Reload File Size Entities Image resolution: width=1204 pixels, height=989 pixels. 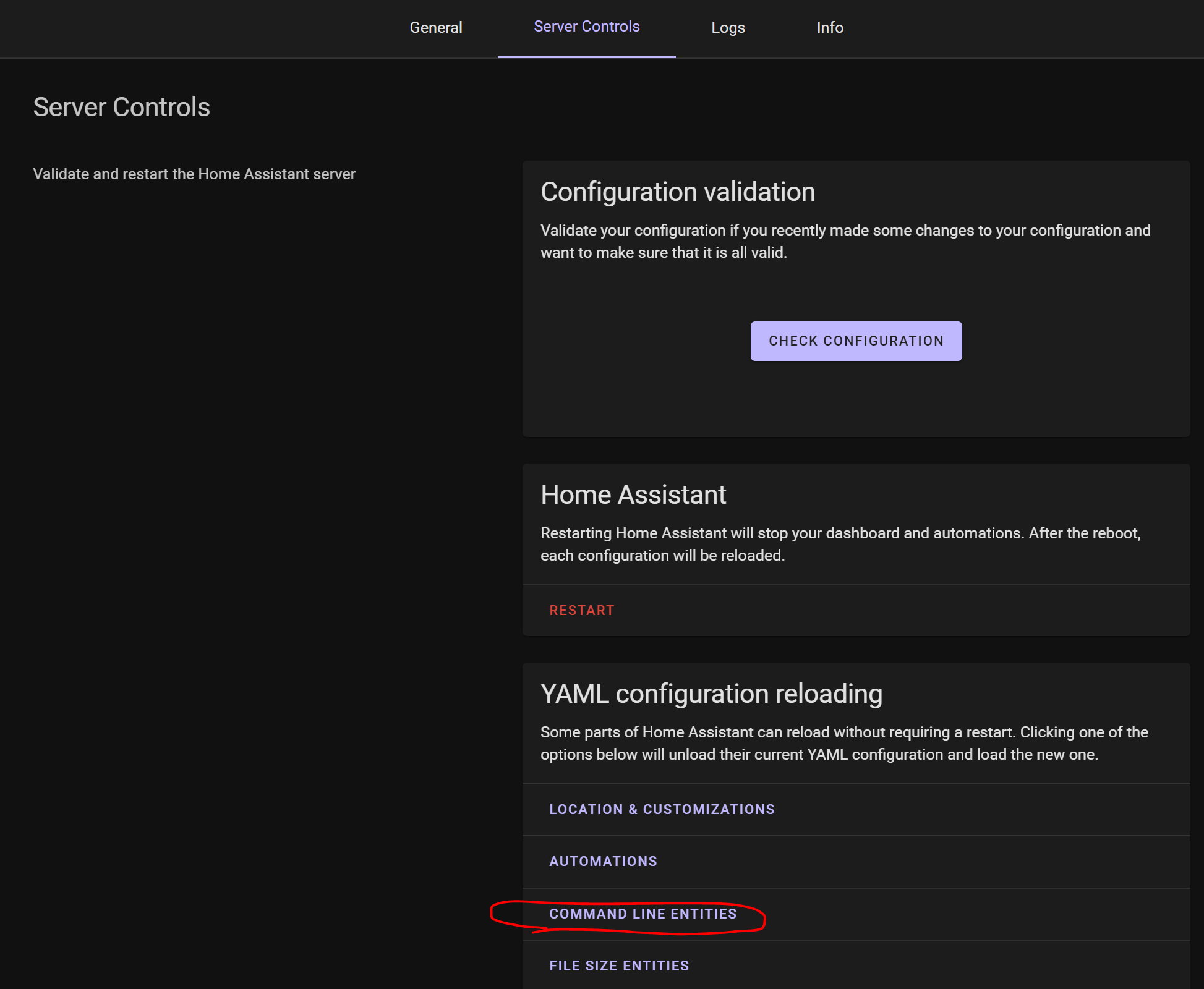pos(618,966)
